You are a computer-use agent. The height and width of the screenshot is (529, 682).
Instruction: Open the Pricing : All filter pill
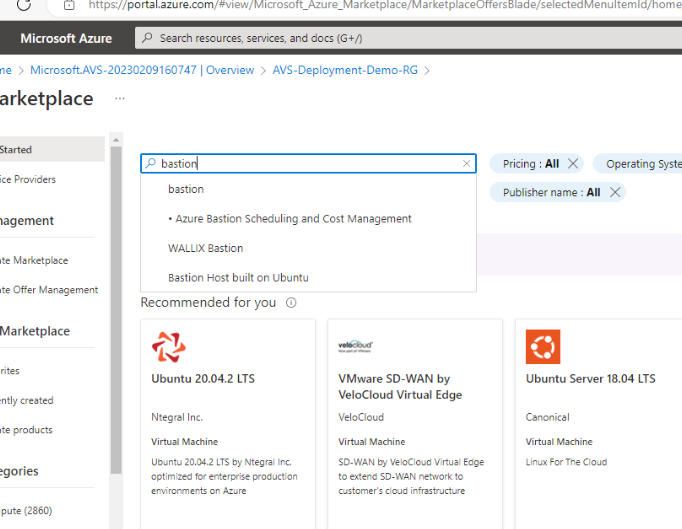[530, 163]
